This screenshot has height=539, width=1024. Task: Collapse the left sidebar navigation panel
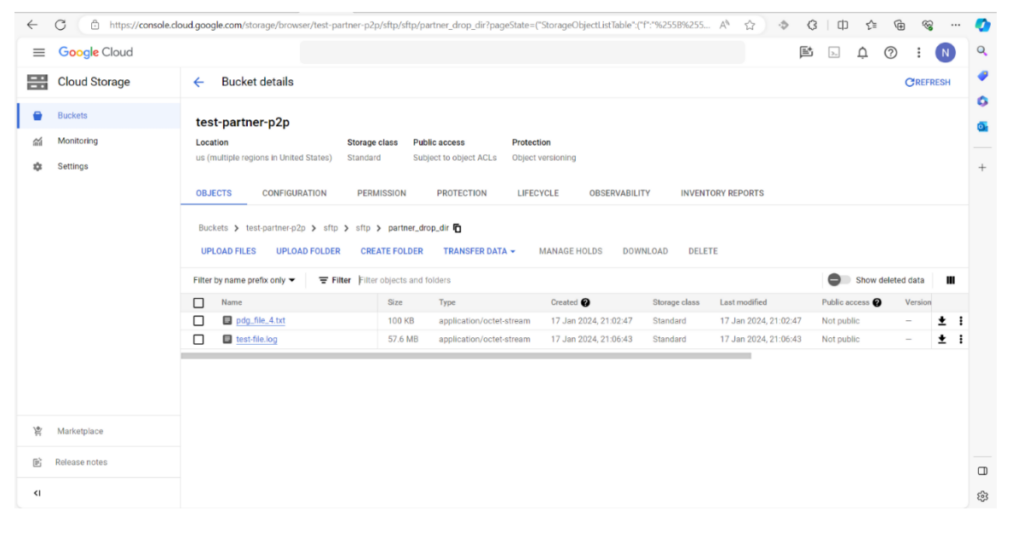tap(37, 493)
